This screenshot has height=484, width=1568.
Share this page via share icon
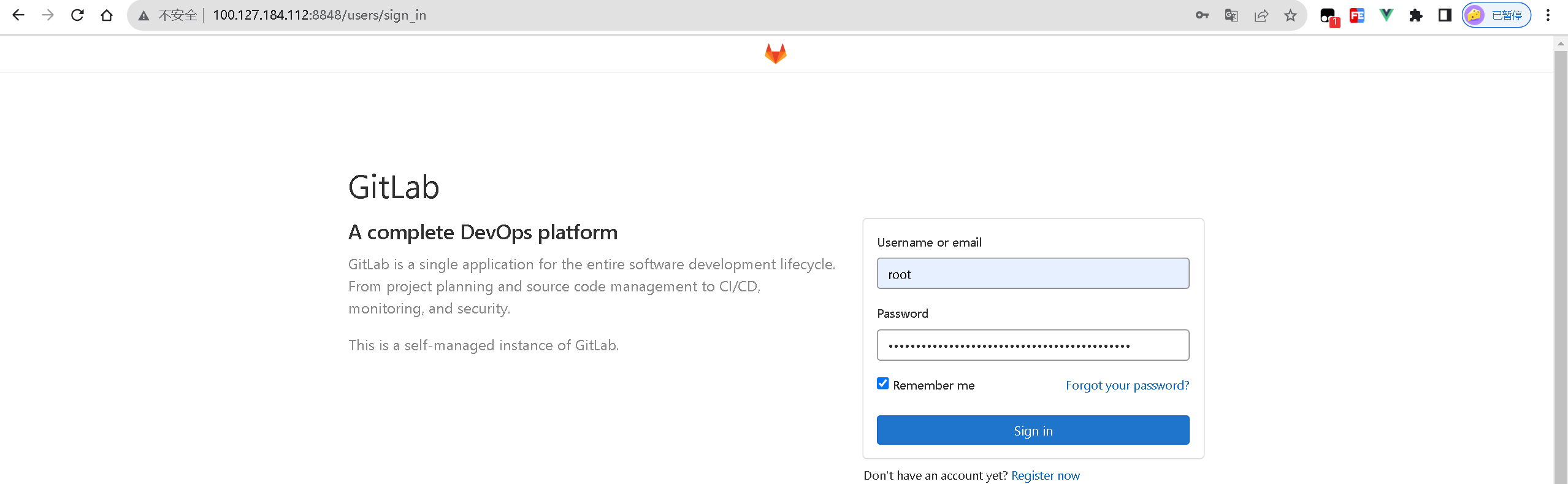[1261, 15]
